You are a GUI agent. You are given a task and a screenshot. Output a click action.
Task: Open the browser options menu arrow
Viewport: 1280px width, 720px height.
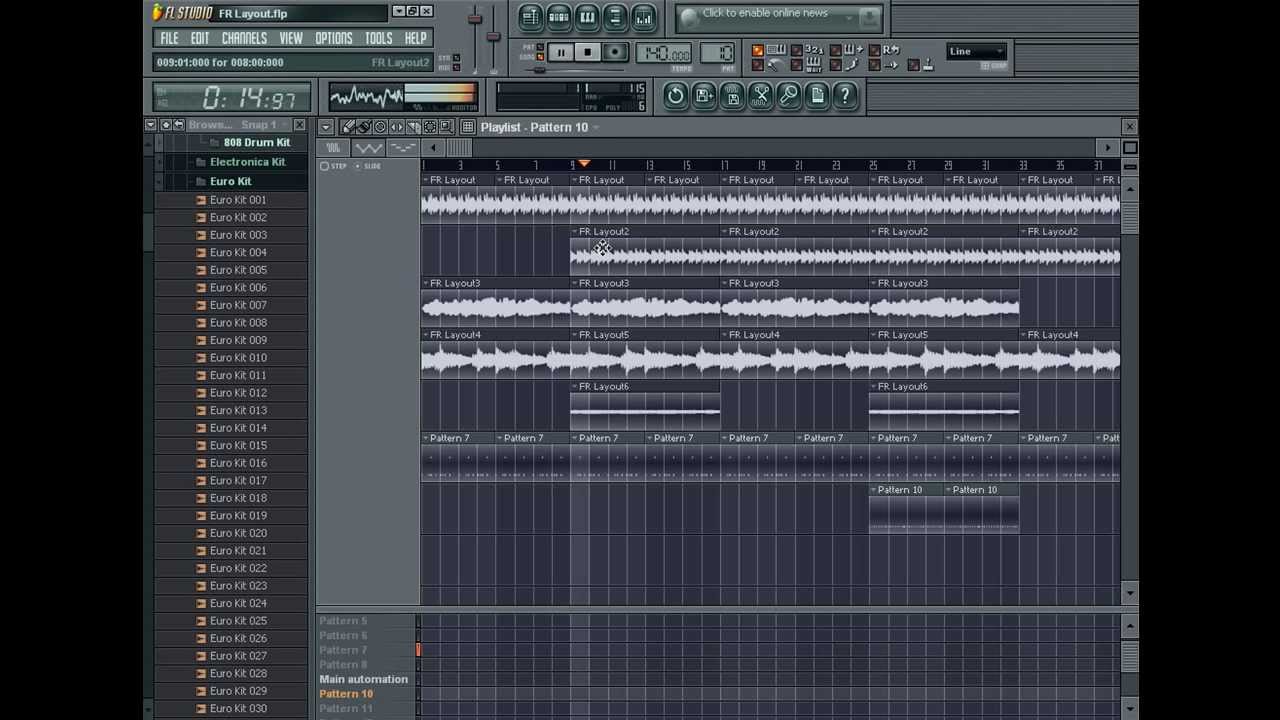(151, 125)
